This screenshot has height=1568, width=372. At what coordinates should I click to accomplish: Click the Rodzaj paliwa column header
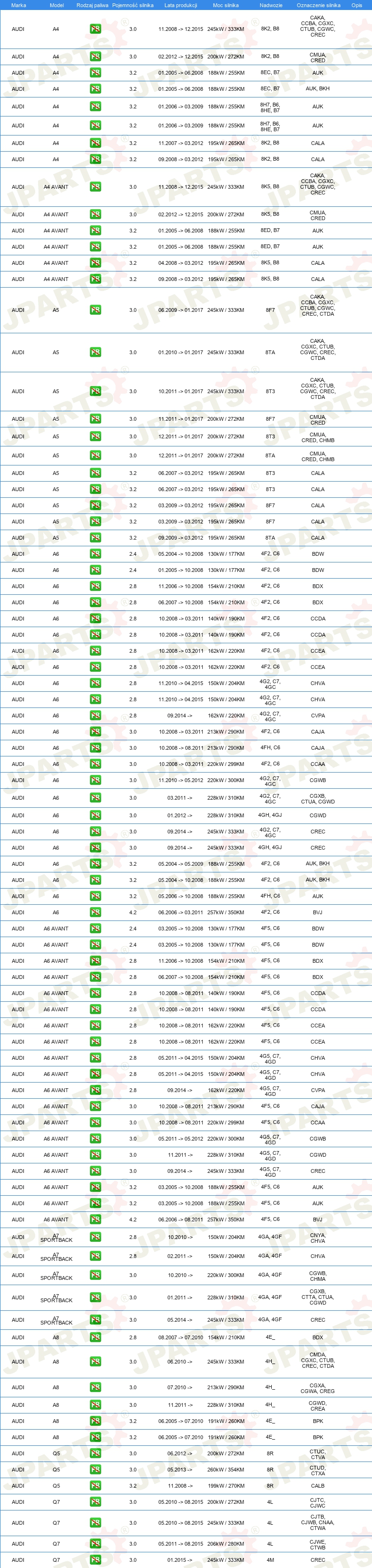(93, 5)
